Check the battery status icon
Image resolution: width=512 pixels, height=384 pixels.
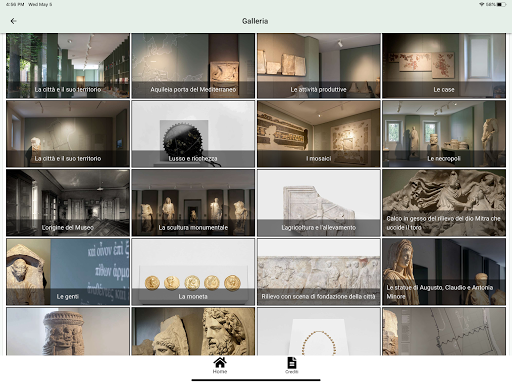(502, 4)
